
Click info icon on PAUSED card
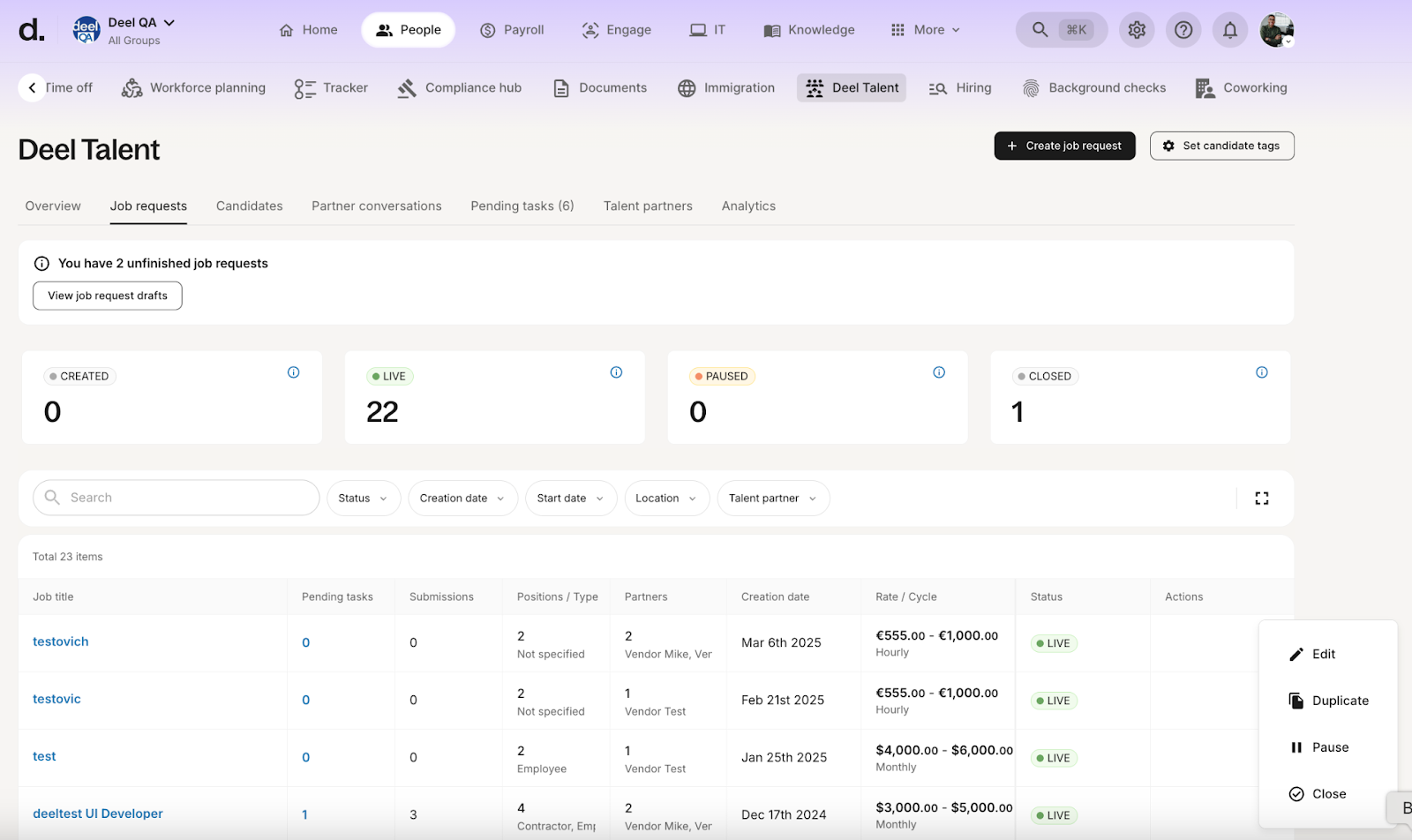pyautogui.click(x=939, y=372)
